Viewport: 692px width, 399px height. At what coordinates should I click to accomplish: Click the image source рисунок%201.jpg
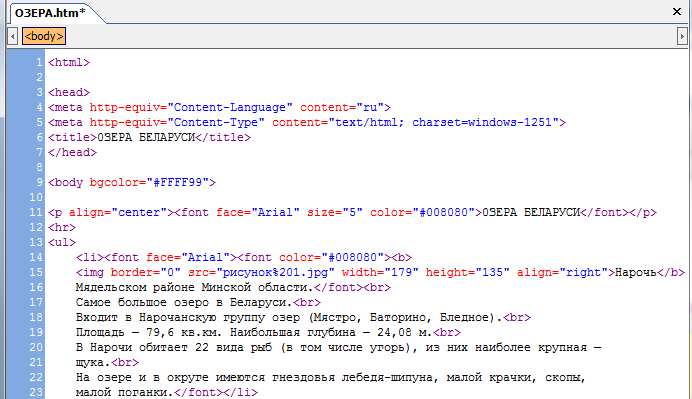(x=275, y=272)
